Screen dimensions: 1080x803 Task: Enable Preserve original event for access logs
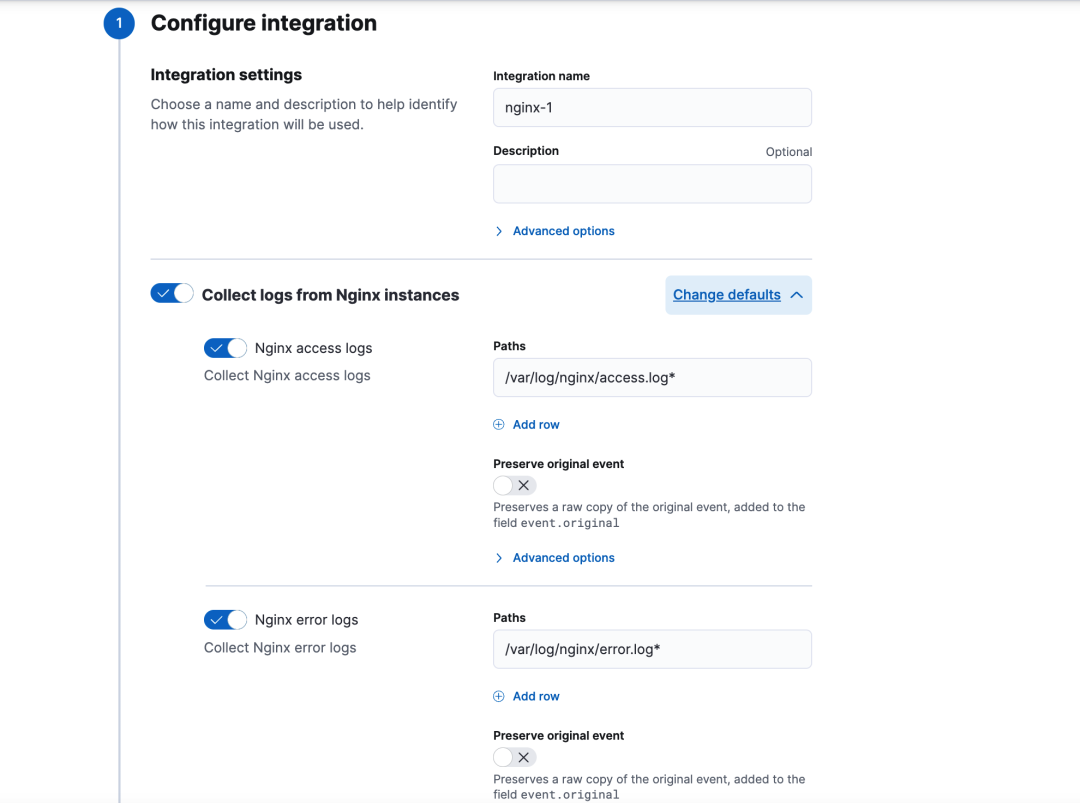[x=514, y=486]
